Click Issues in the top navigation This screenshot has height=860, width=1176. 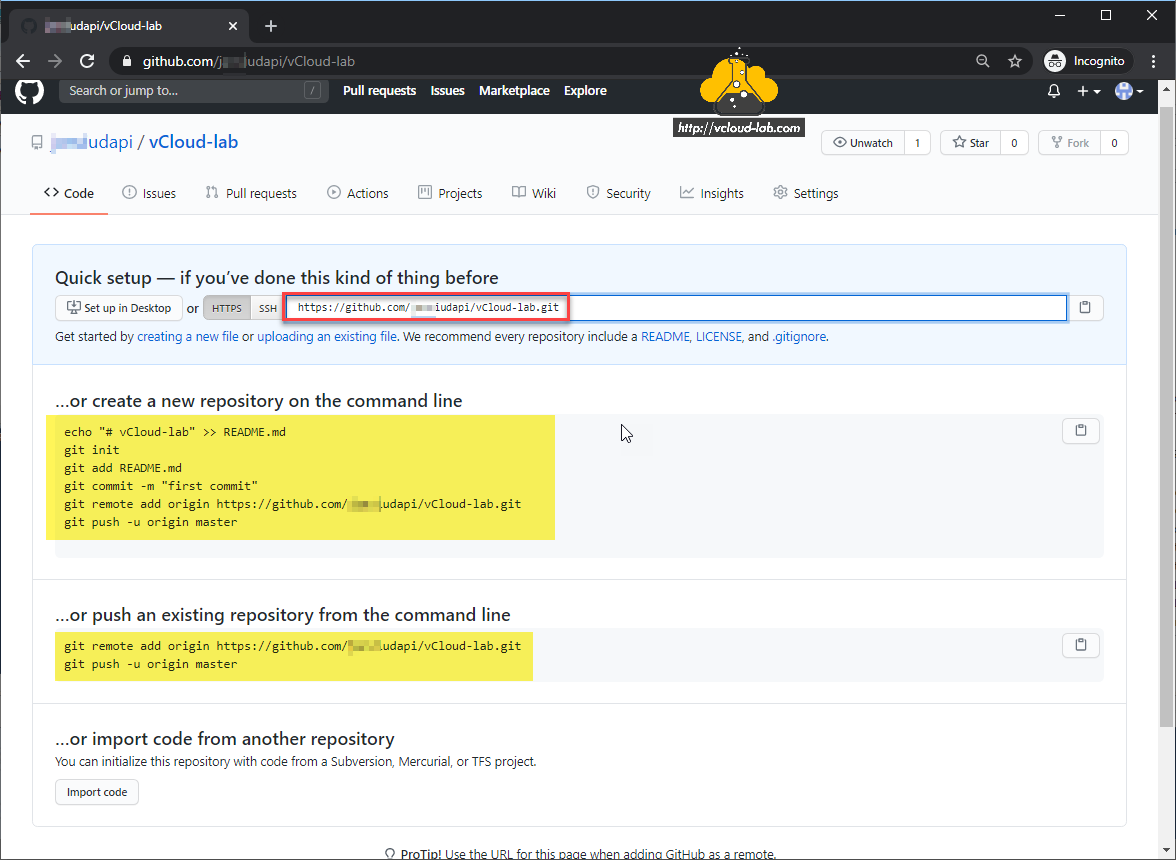pos(448,91)
